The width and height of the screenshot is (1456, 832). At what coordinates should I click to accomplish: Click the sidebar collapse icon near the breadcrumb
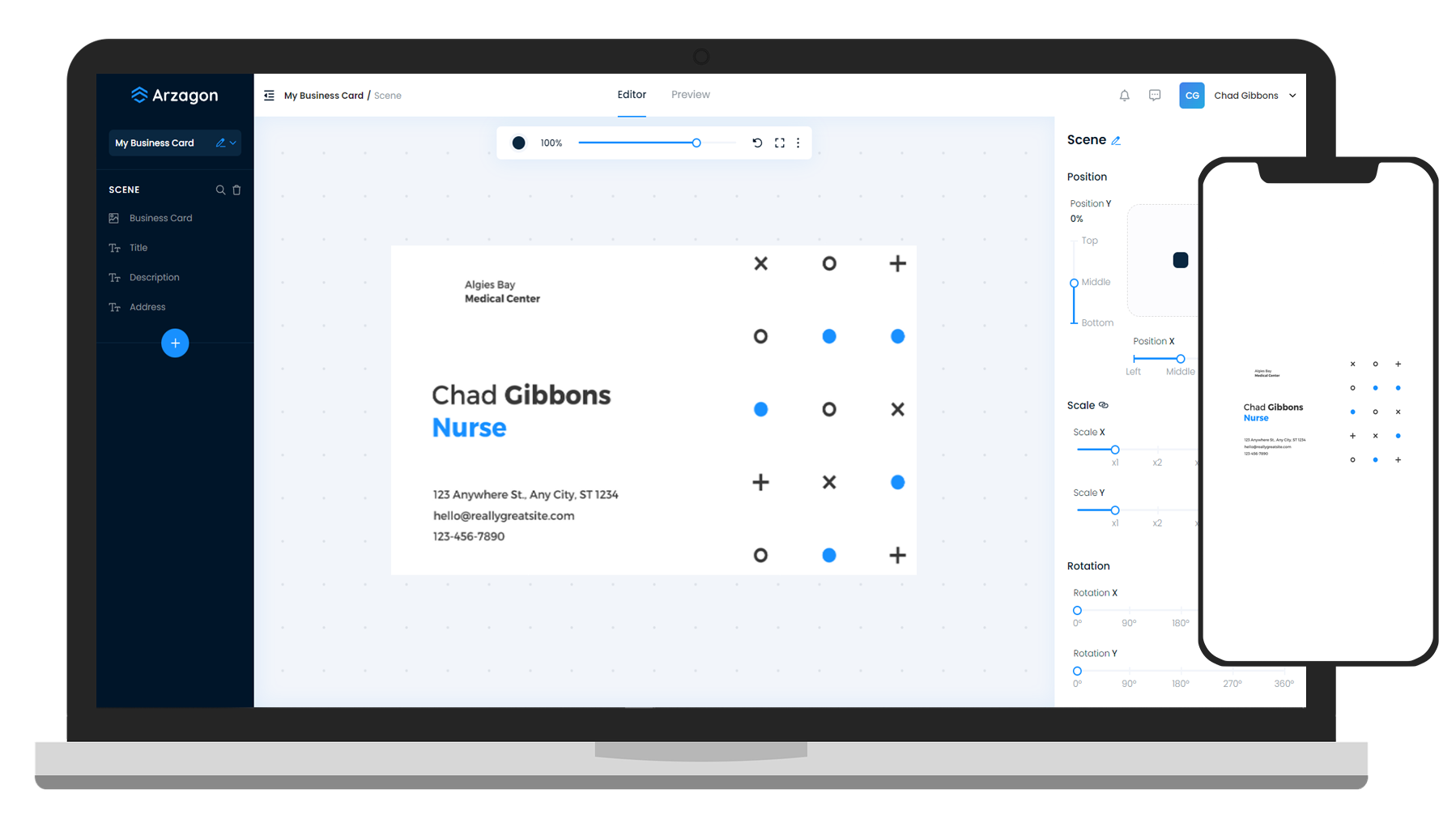268,95
